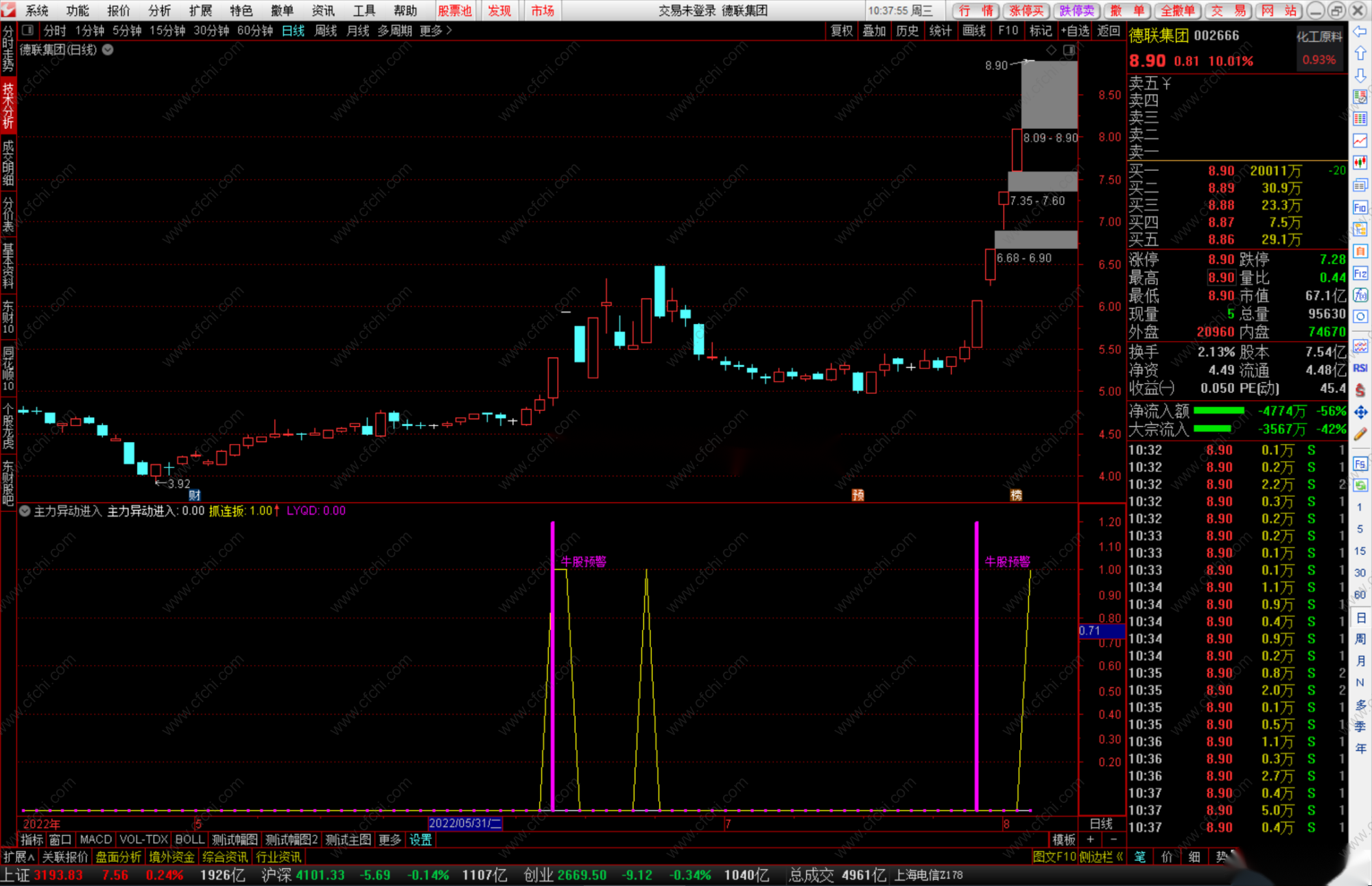This screenshot has height=886, width=1372.
Task: Click the trend line chart icon
Action: [1360, 141]
